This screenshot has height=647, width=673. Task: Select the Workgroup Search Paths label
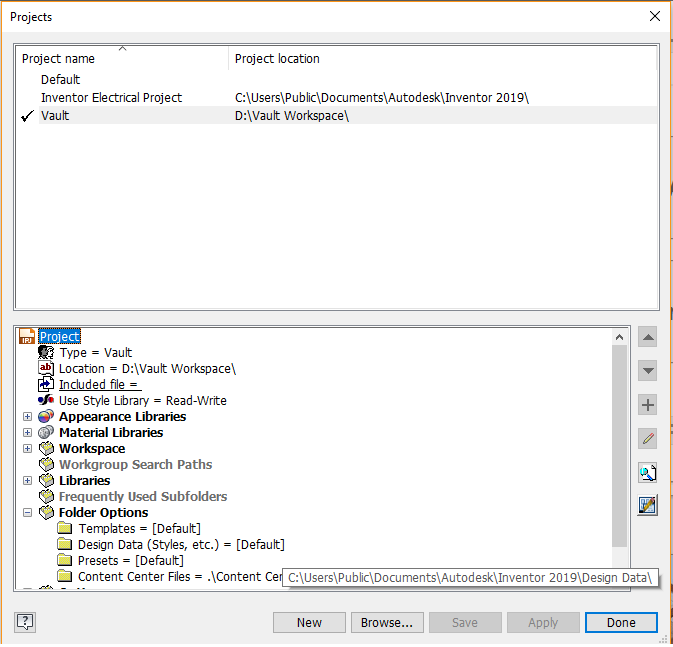[x=136, y=465]
